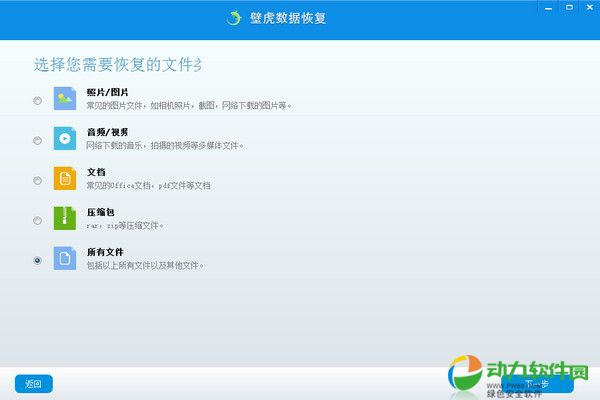
Task: Choose the 文档 radio button
Action: point(38,180)
